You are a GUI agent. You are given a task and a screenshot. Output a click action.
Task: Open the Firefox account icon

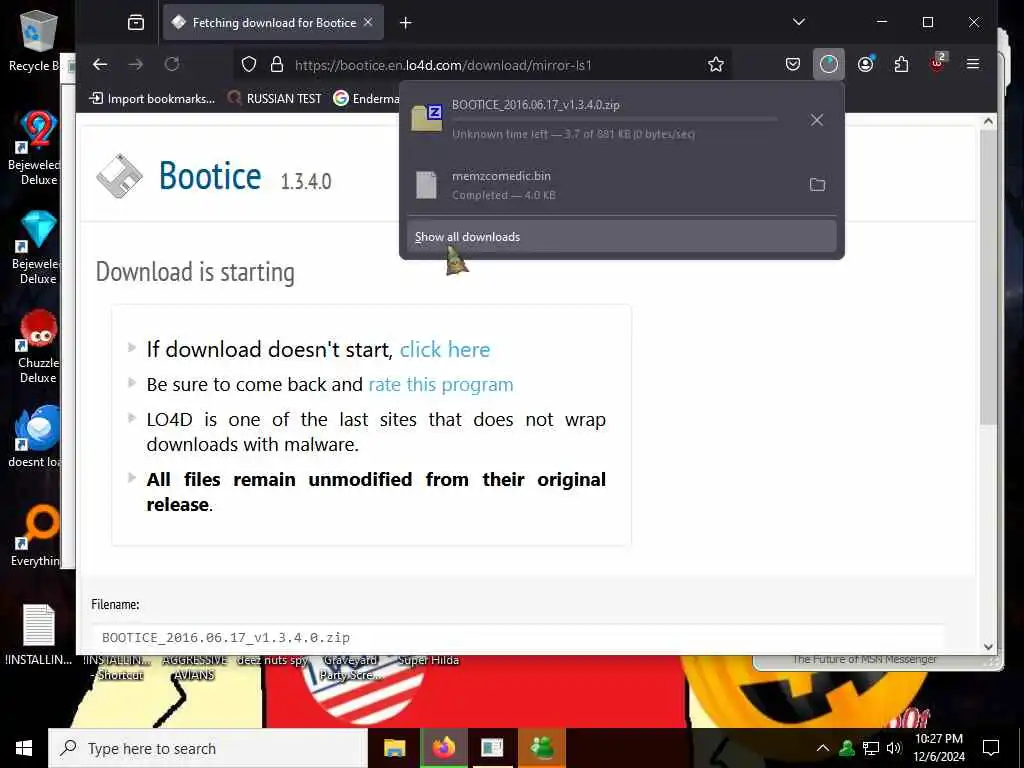click(865, 64)
